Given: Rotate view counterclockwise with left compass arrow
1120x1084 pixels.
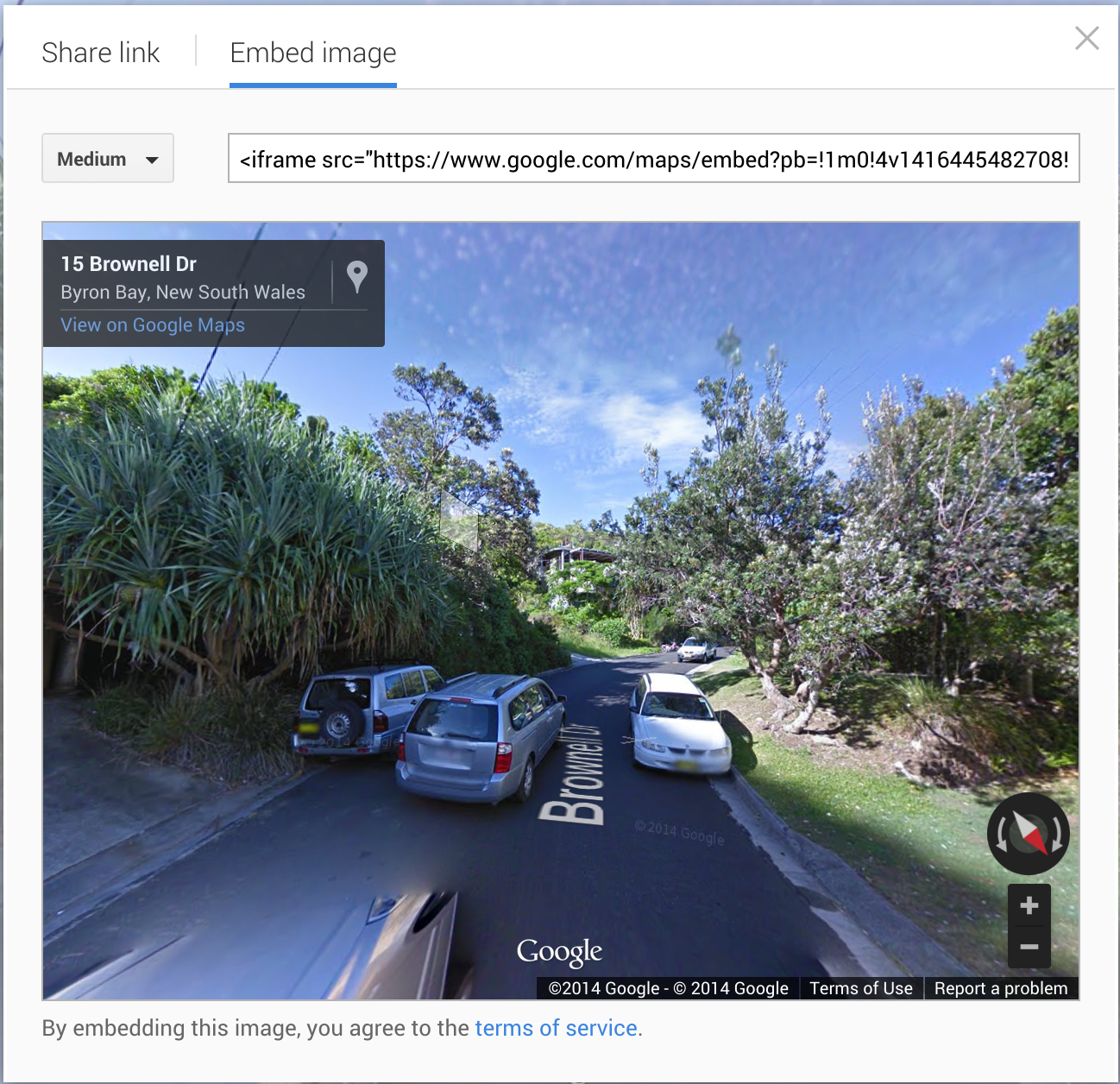Looking at the screenshot, I should click(x=1001, y=835).
